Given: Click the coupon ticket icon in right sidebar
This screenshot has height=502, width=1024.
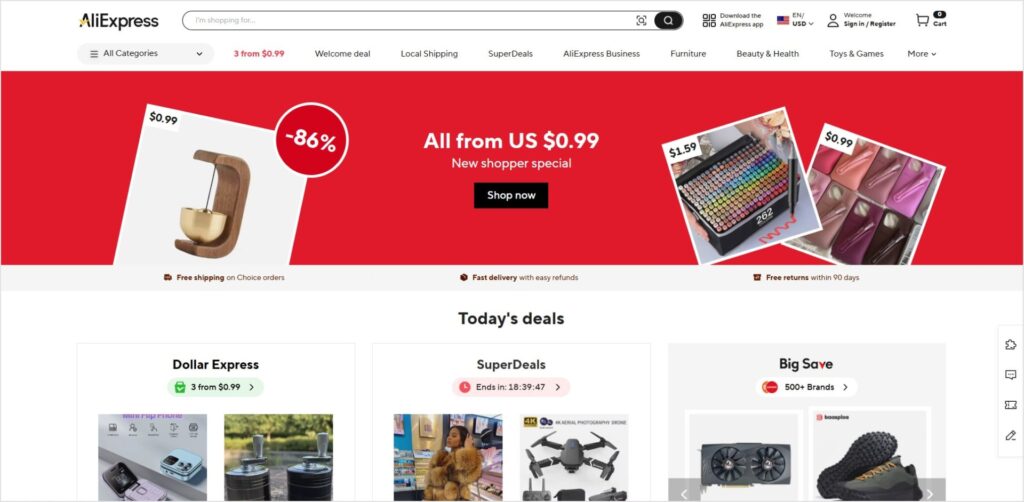Looking at the screenshot, I should point(1010,405).
